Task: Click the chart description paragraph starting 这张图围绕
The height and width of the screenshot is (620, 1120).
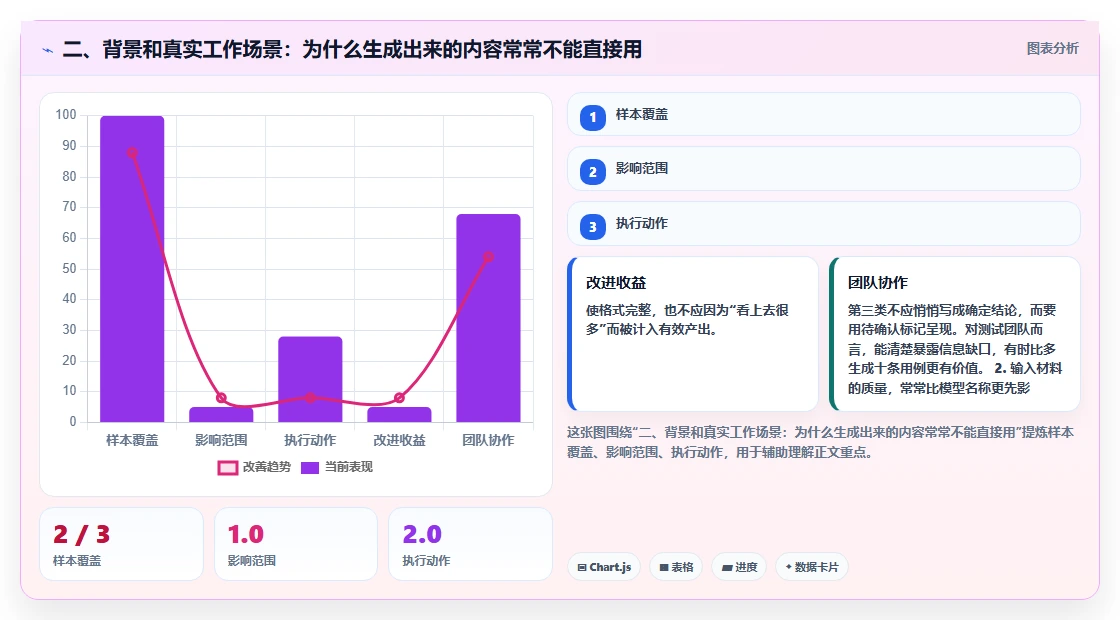Action: tap(820, 442)
